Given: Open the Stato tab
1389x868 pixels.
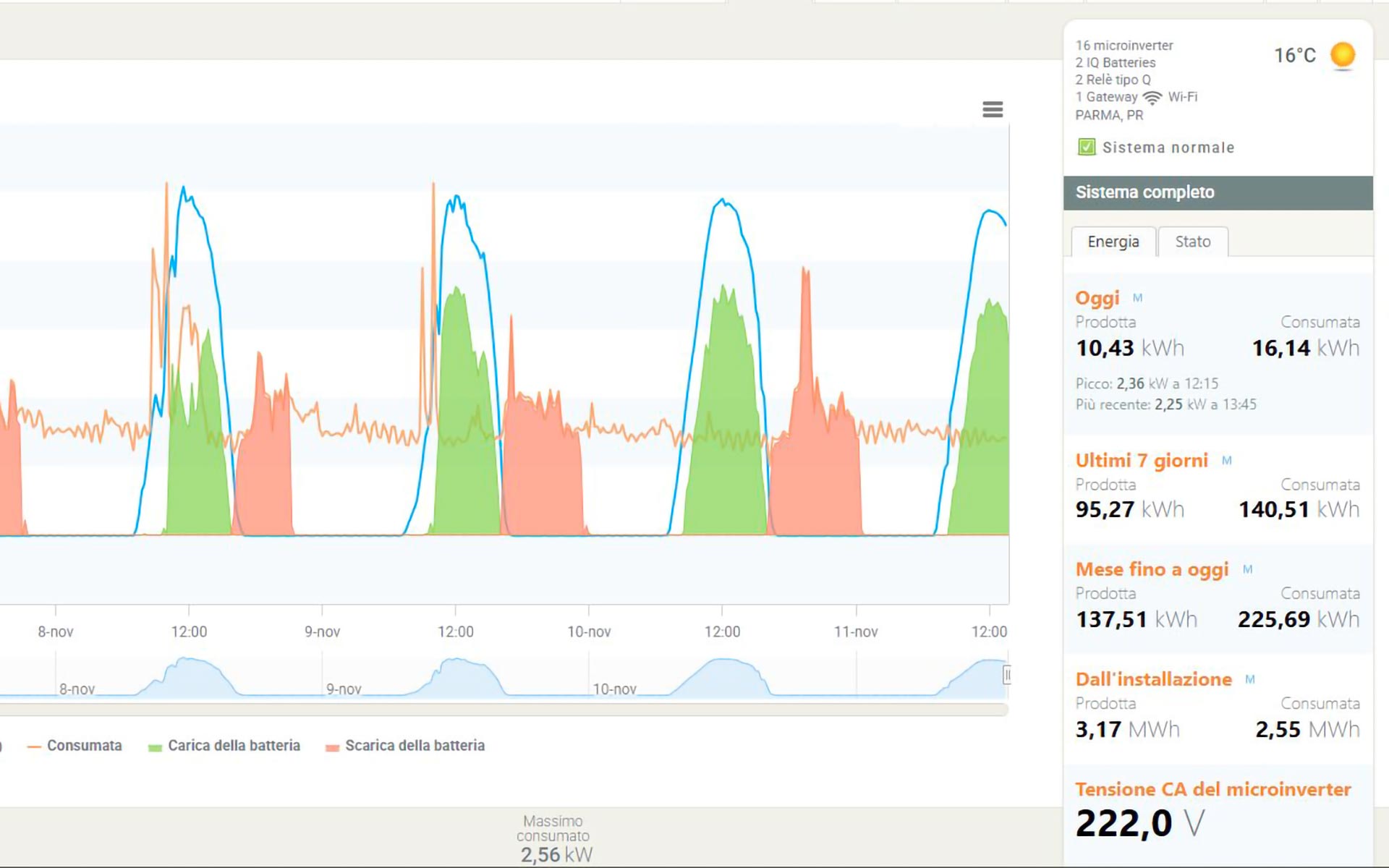Looking at the screenshot, I should [1192, 242].
